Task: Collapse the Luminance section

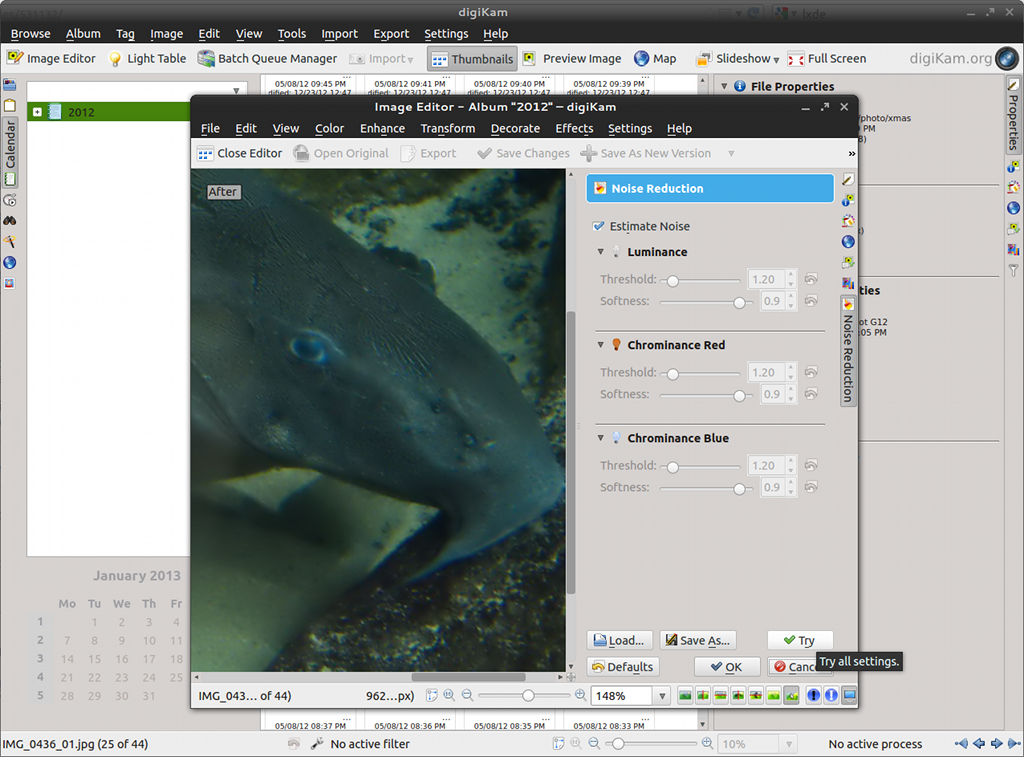Action: [601, 253]
